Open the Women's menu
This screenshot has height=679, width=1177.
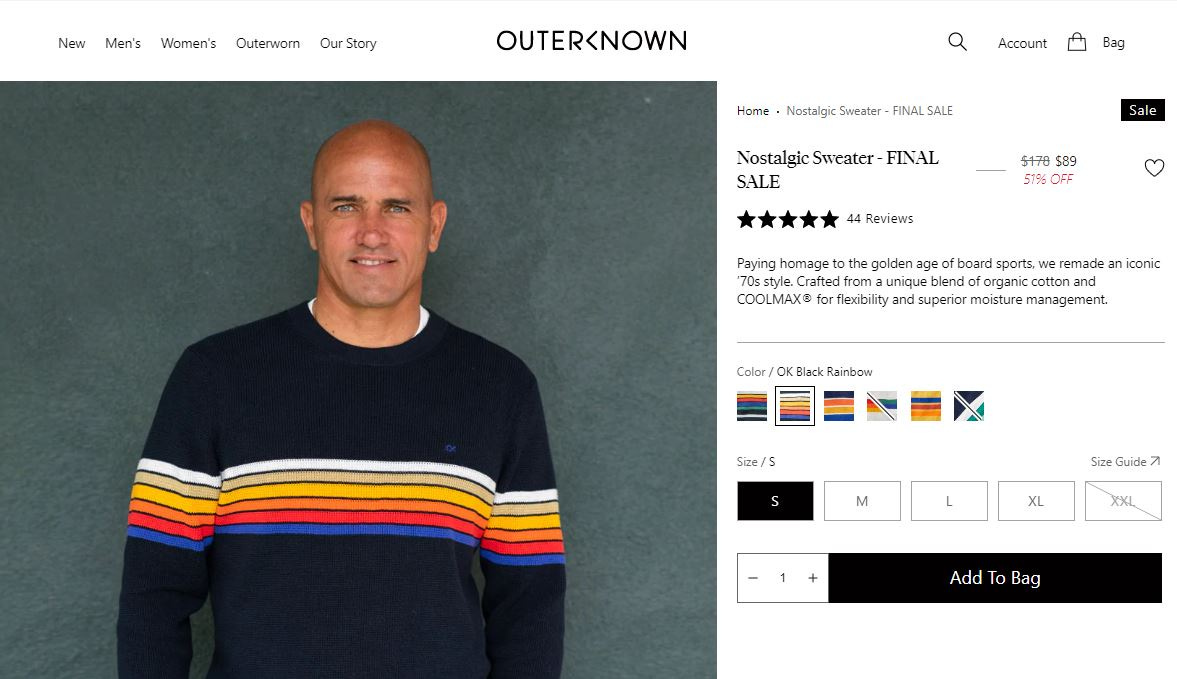(x=188, y=44)
